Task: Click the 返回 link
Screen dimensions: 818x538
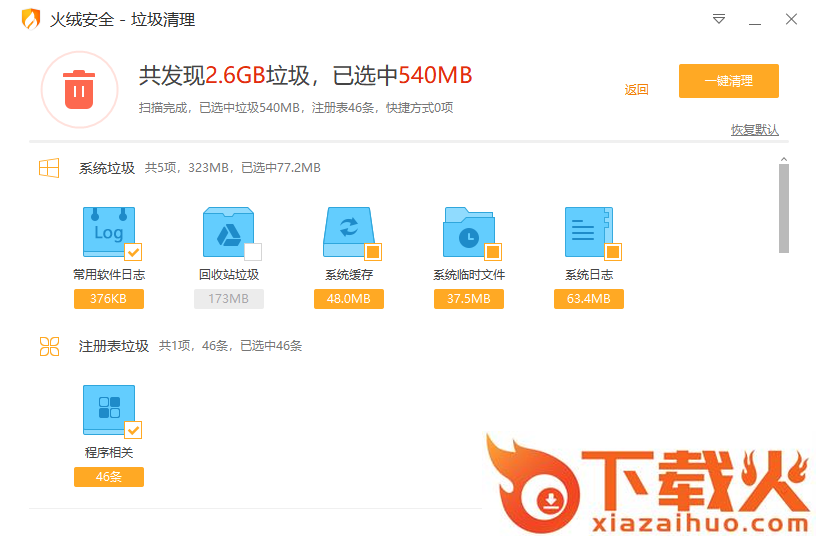Action: tap(636, 89)
